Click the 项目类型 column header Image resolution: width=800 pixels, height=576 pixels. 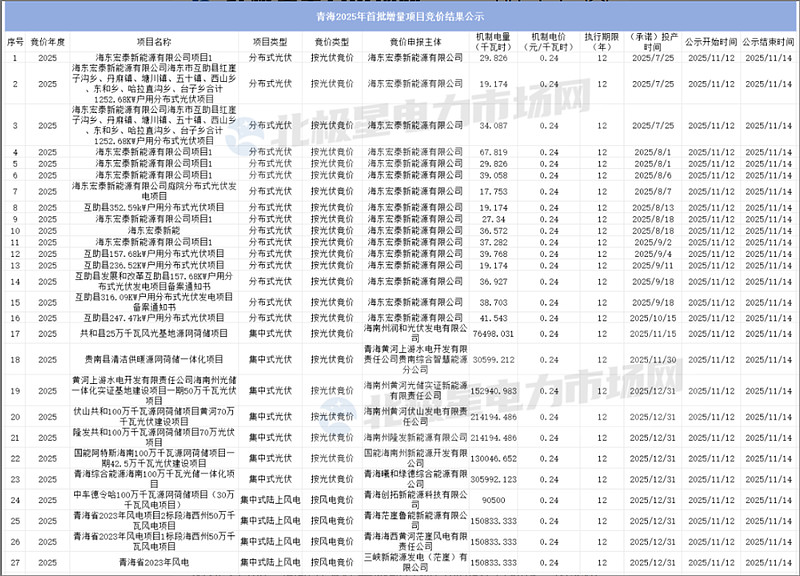tap(270, 42)
